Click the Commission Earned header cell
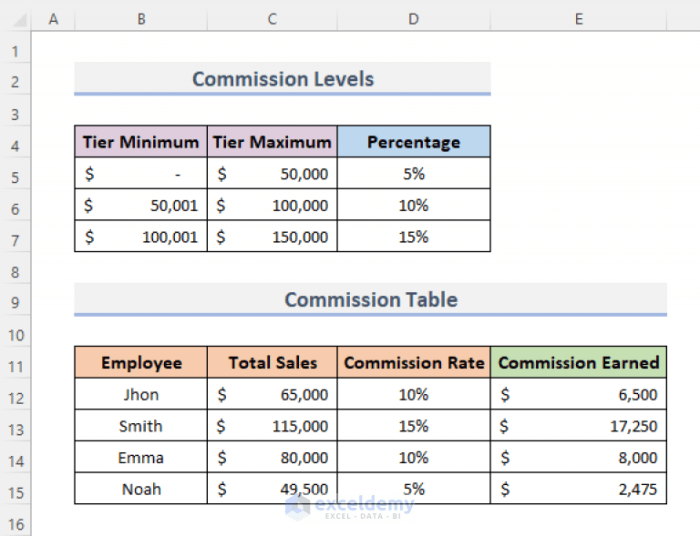 coord(579,362)
